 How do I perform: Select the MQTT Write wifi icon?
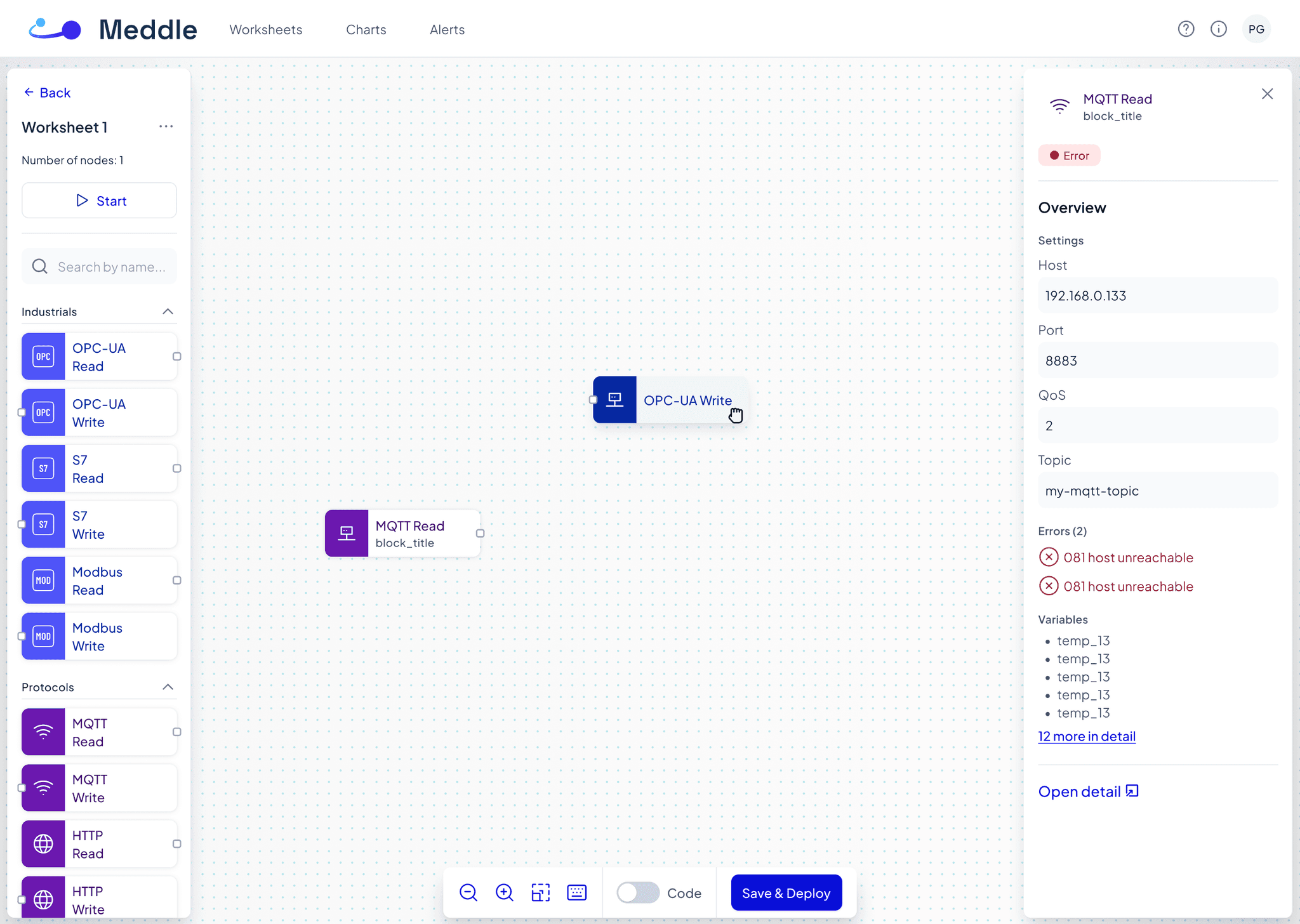[x=43, y=788]
